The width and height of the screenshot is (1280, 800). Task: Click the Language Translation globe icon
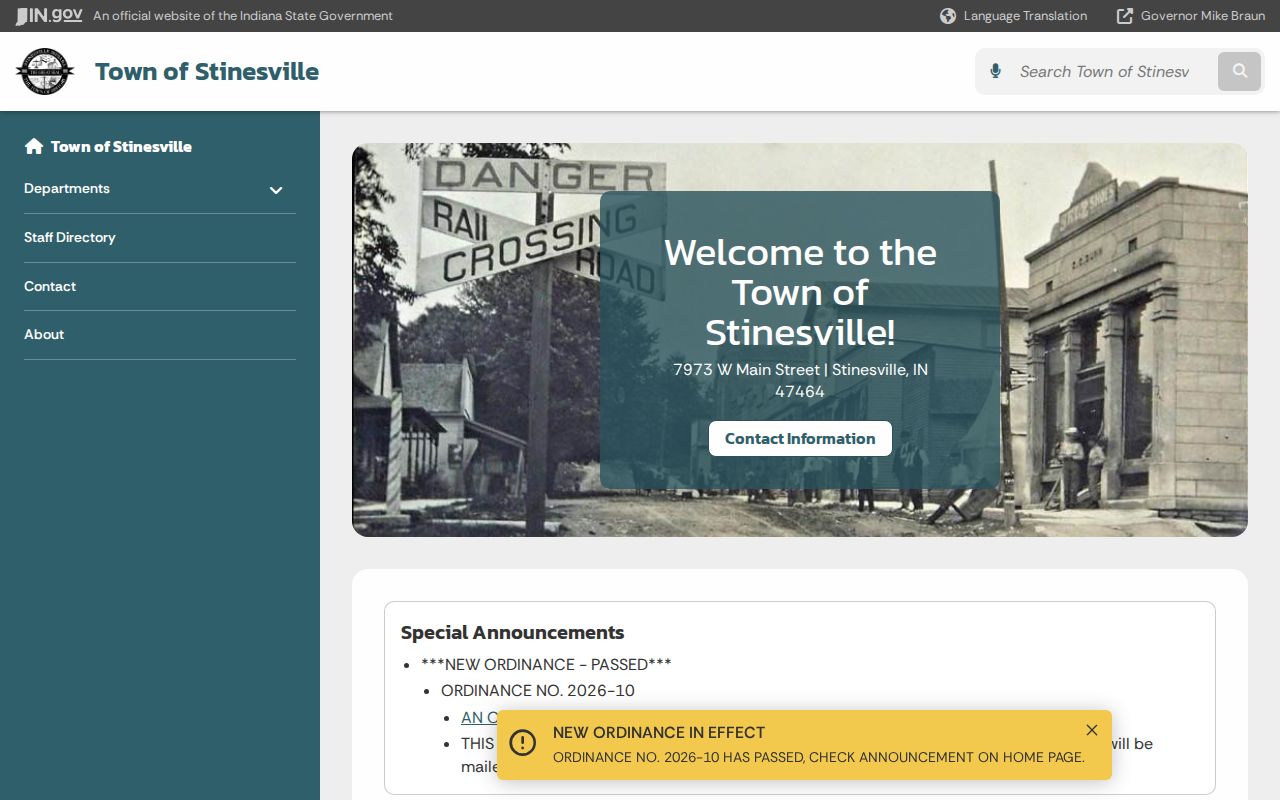coord(948,16)
